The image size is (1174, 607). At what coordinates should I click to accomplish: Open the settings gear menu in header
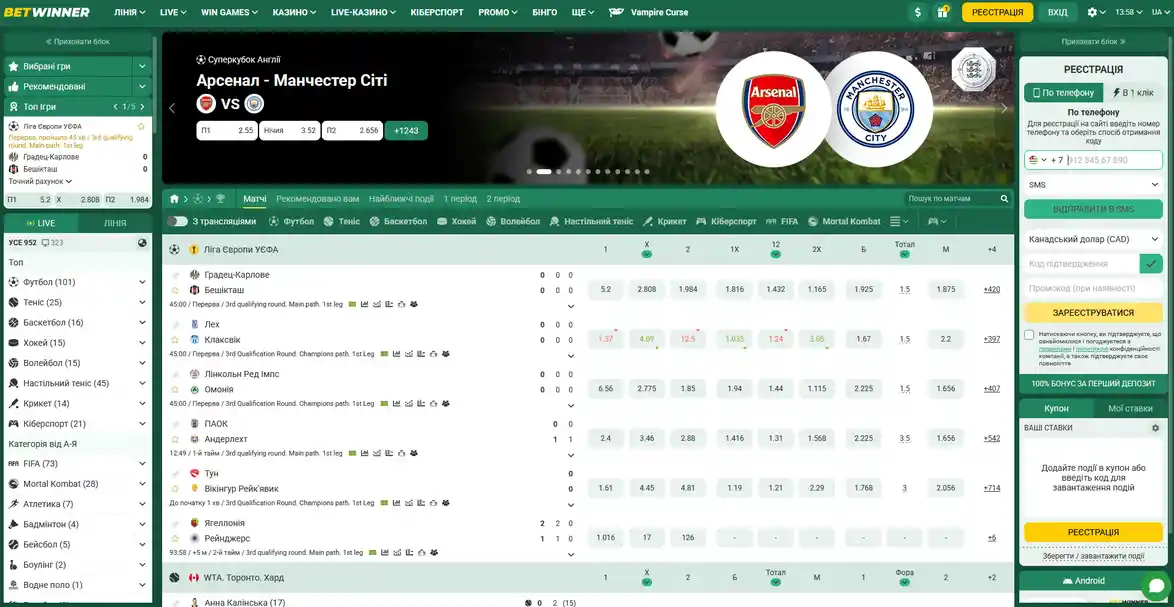[1096, 12]
